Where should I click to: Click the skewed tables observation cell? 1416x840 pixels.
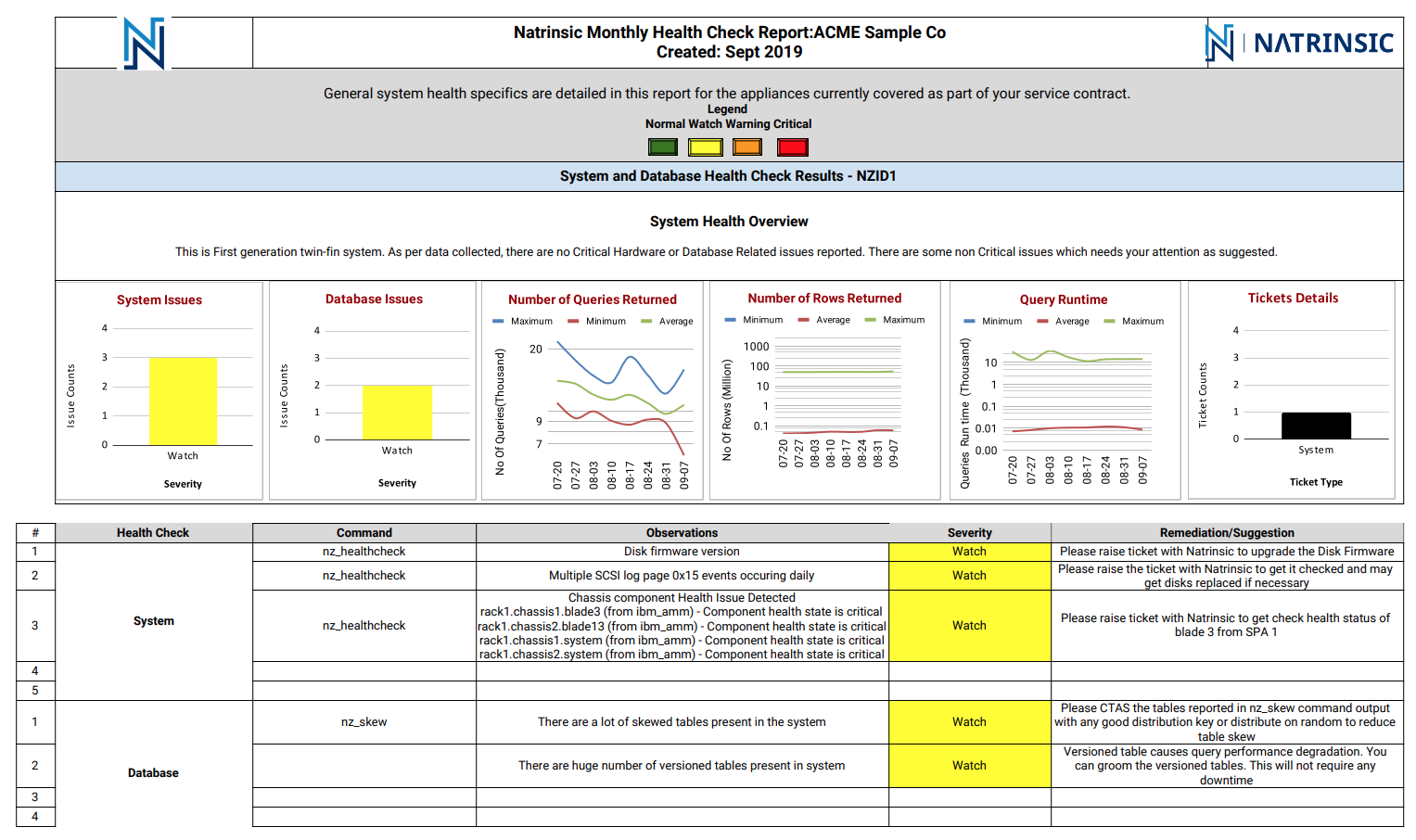[682, 722]
